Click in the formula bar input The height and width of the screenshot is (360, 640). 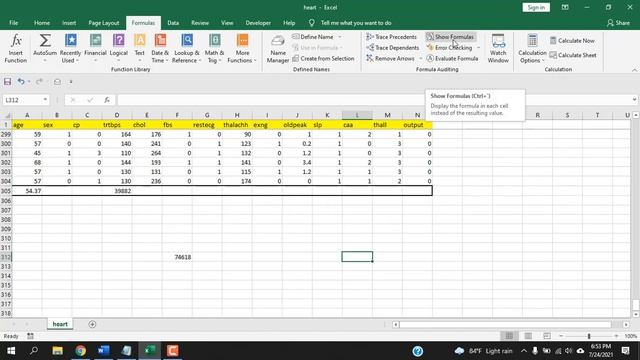(x=374, y=100)
